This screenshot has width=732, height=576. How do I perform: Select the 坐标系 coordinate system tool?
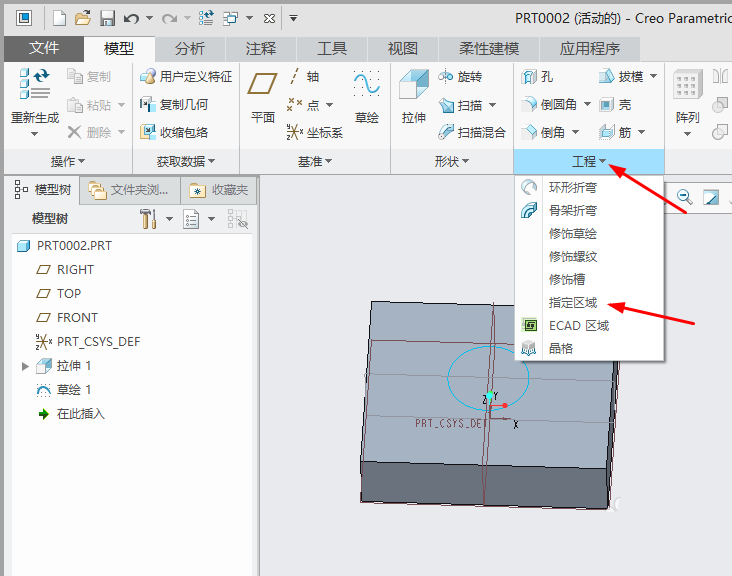315,133
